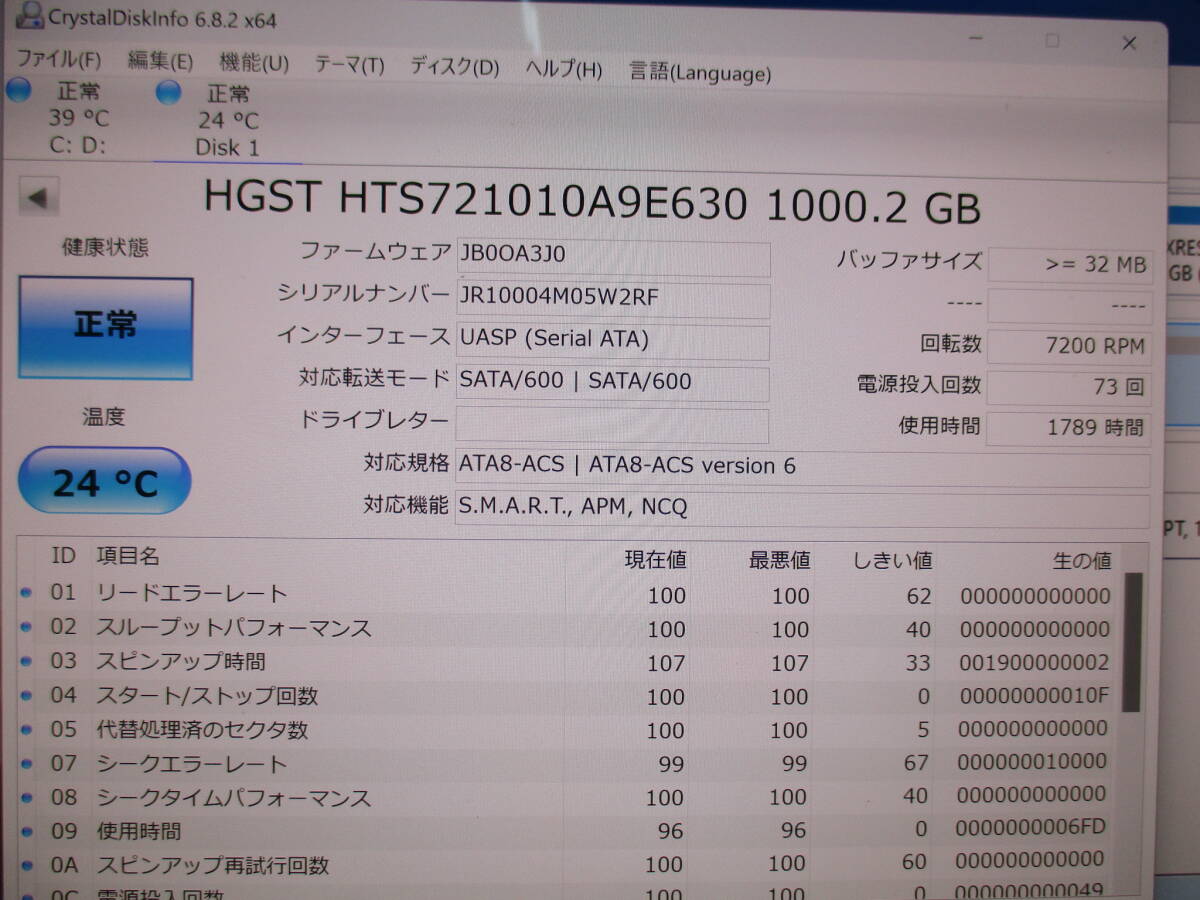Open the ディスク(D) menu
The image size is (1200, 900).
[x=454, y=67]
